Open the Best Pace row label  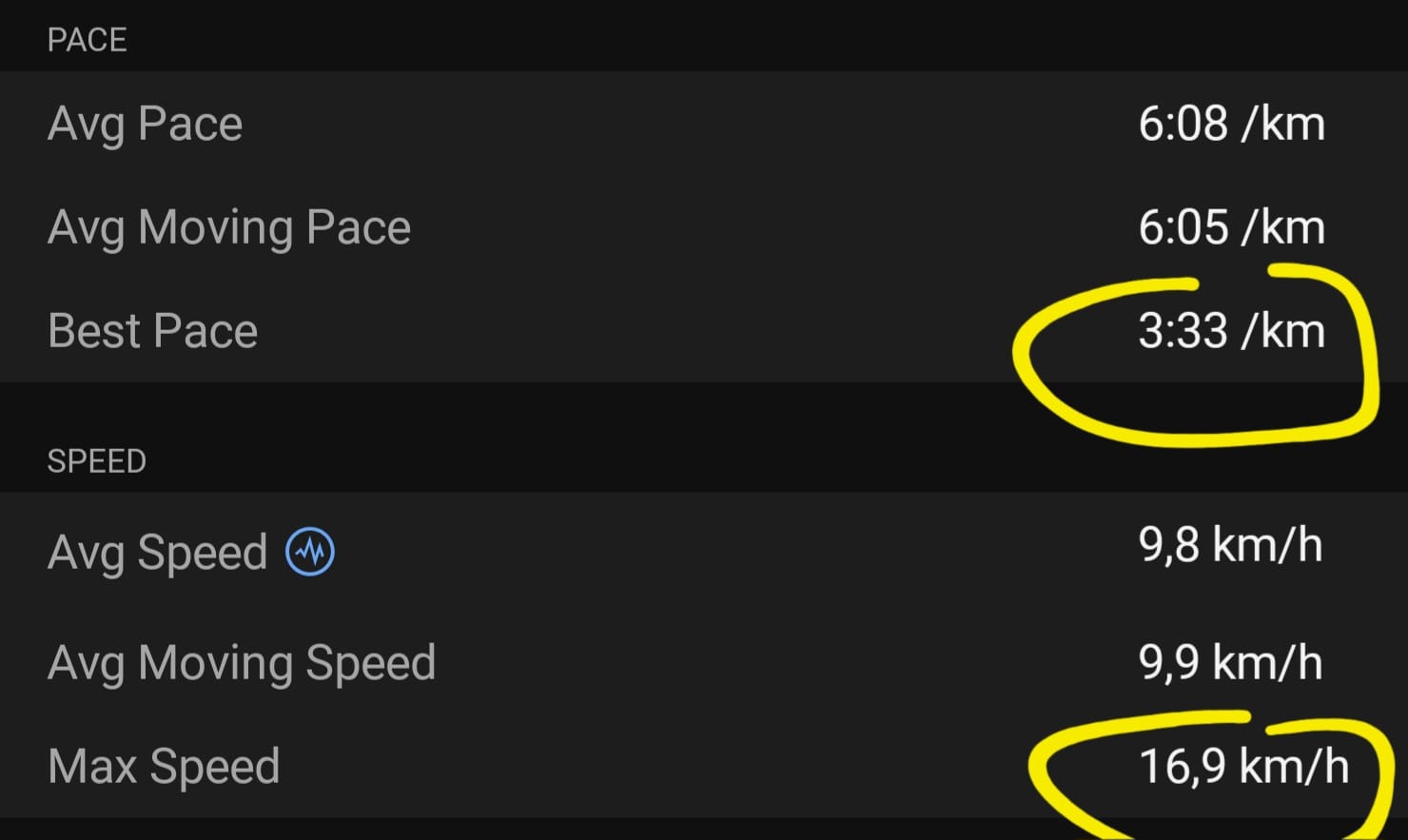pyautogui.click(x=153, y=331)
